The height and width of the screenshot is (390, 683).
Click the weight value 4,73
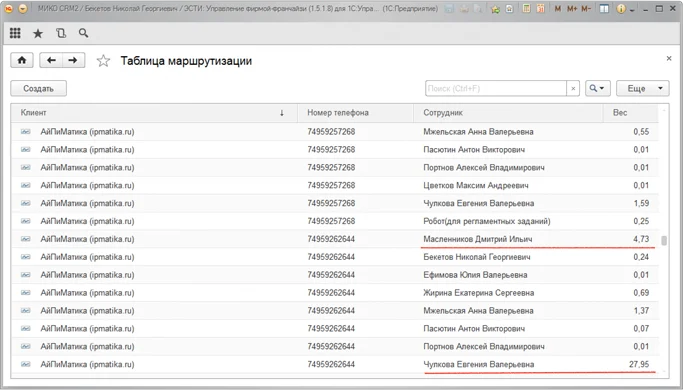point(641,239)
